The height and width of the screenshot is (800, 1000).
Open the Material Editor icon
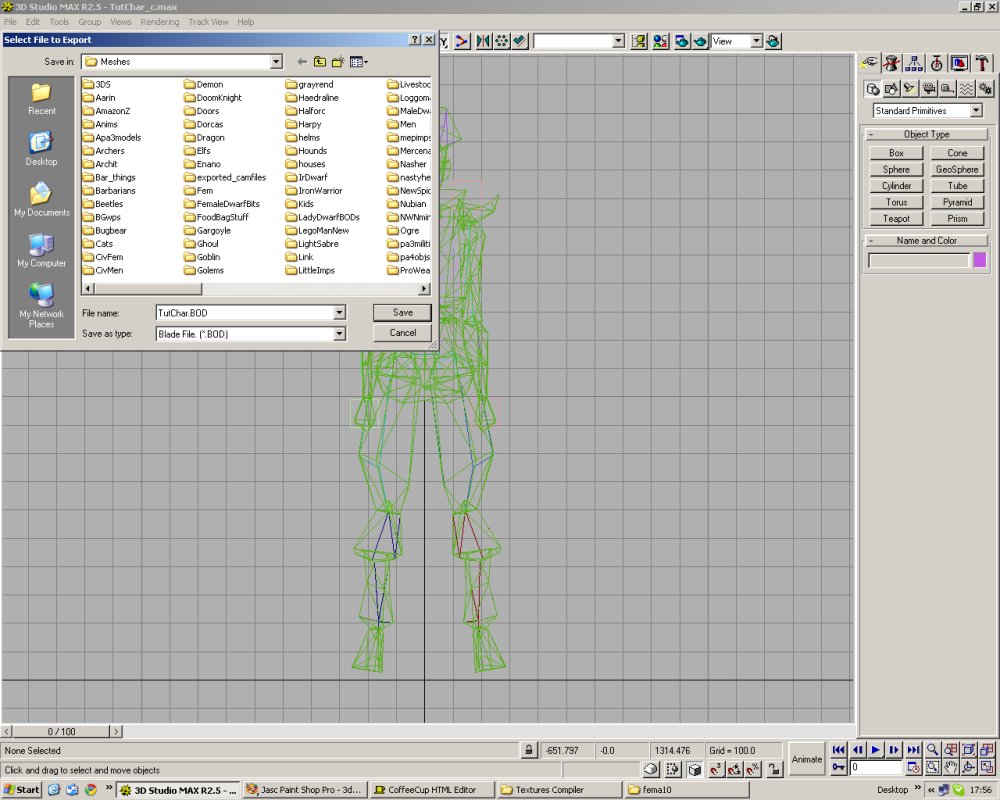[660, 41]
